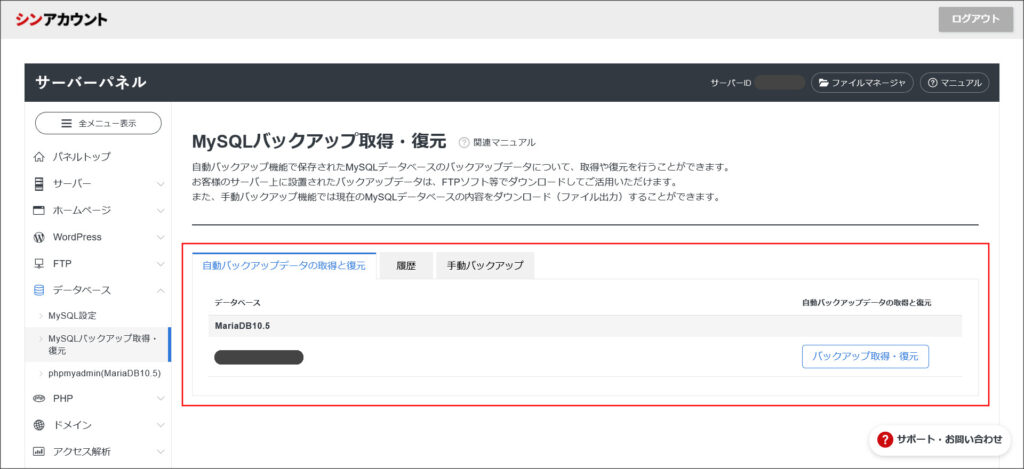Screen dimensions: 1024x469
Task: Click the ログアウト button
Action: 976,19
